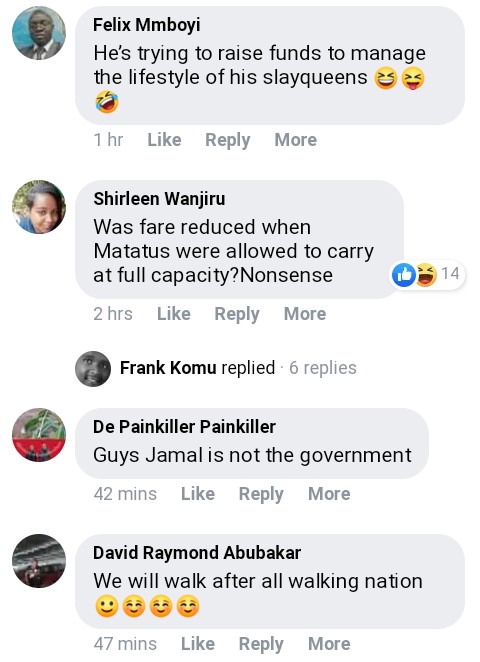The height and width of the screenshot is (662, 480).
Task: Open More options on Felix's comment
Action: [x=296, y=140]
